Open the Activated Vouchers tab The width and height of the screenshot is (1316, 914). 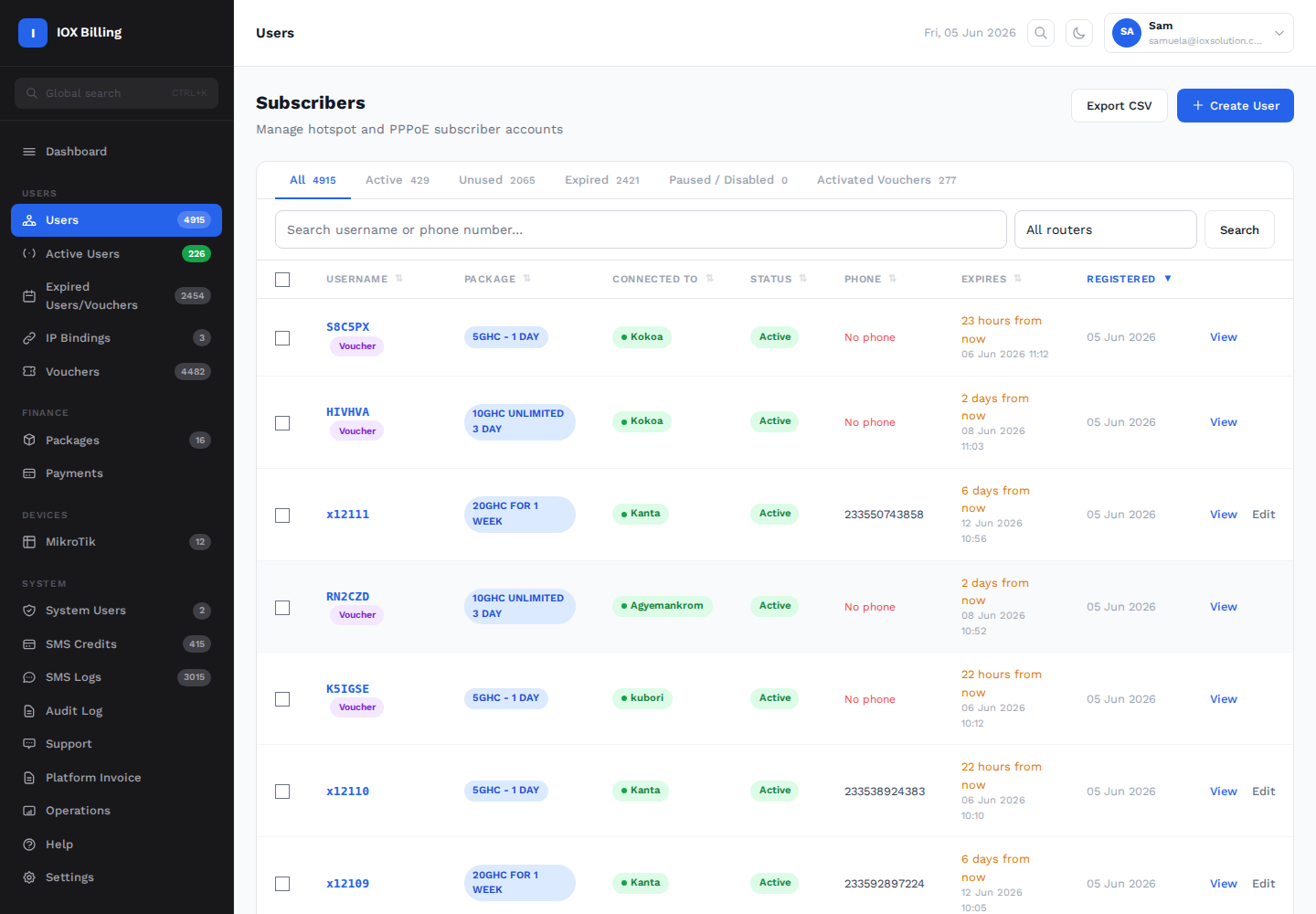pyautogui.click(x=886, y=180)
